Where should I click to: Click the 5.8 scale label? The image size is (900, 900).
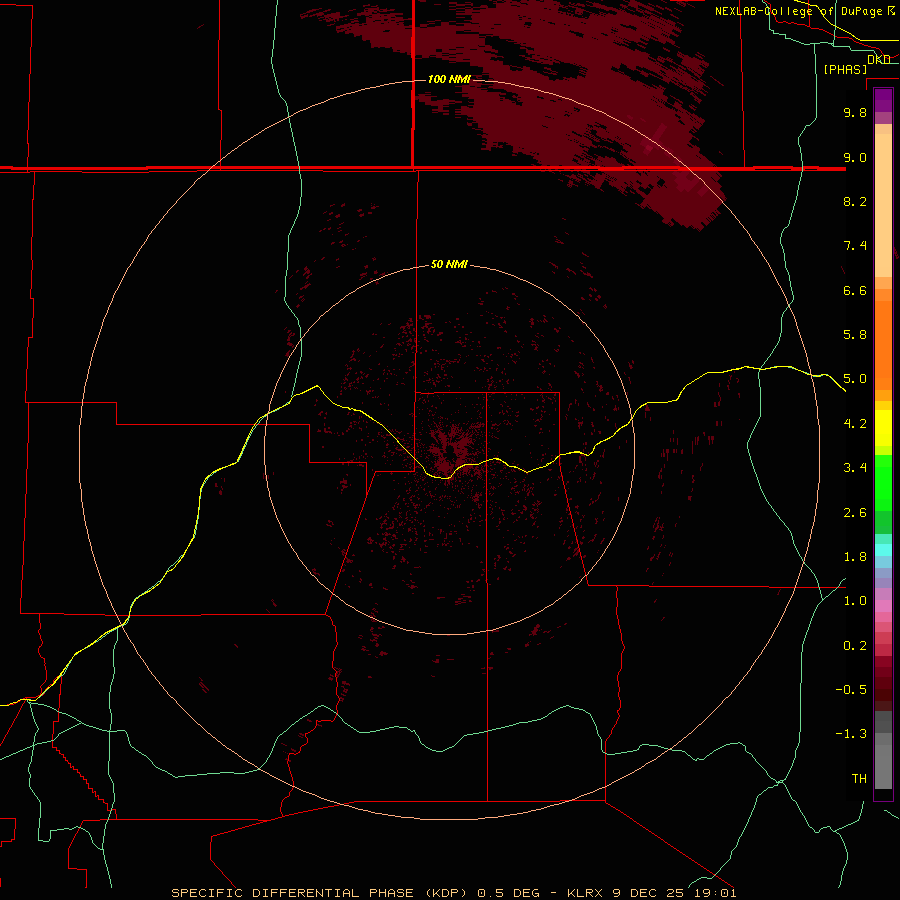click(855, 335)
